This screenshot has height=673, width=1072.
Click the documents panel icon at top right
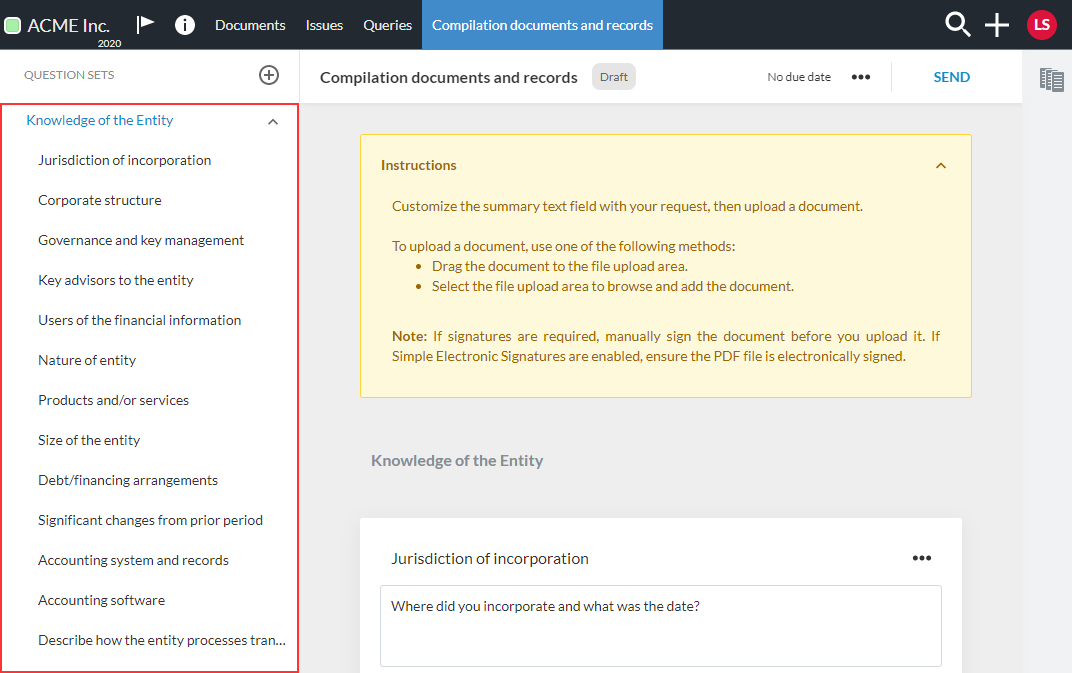click(x=1051, y=79)
